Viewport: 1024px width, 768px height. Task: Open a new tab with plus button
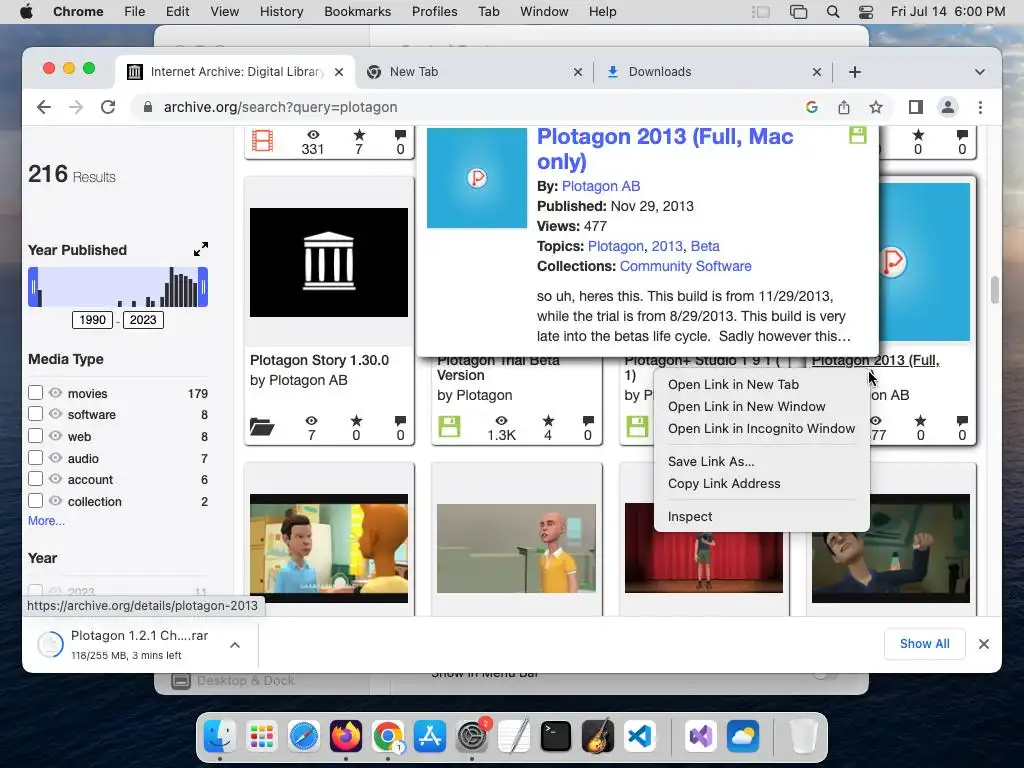click(x=855, y=72)
